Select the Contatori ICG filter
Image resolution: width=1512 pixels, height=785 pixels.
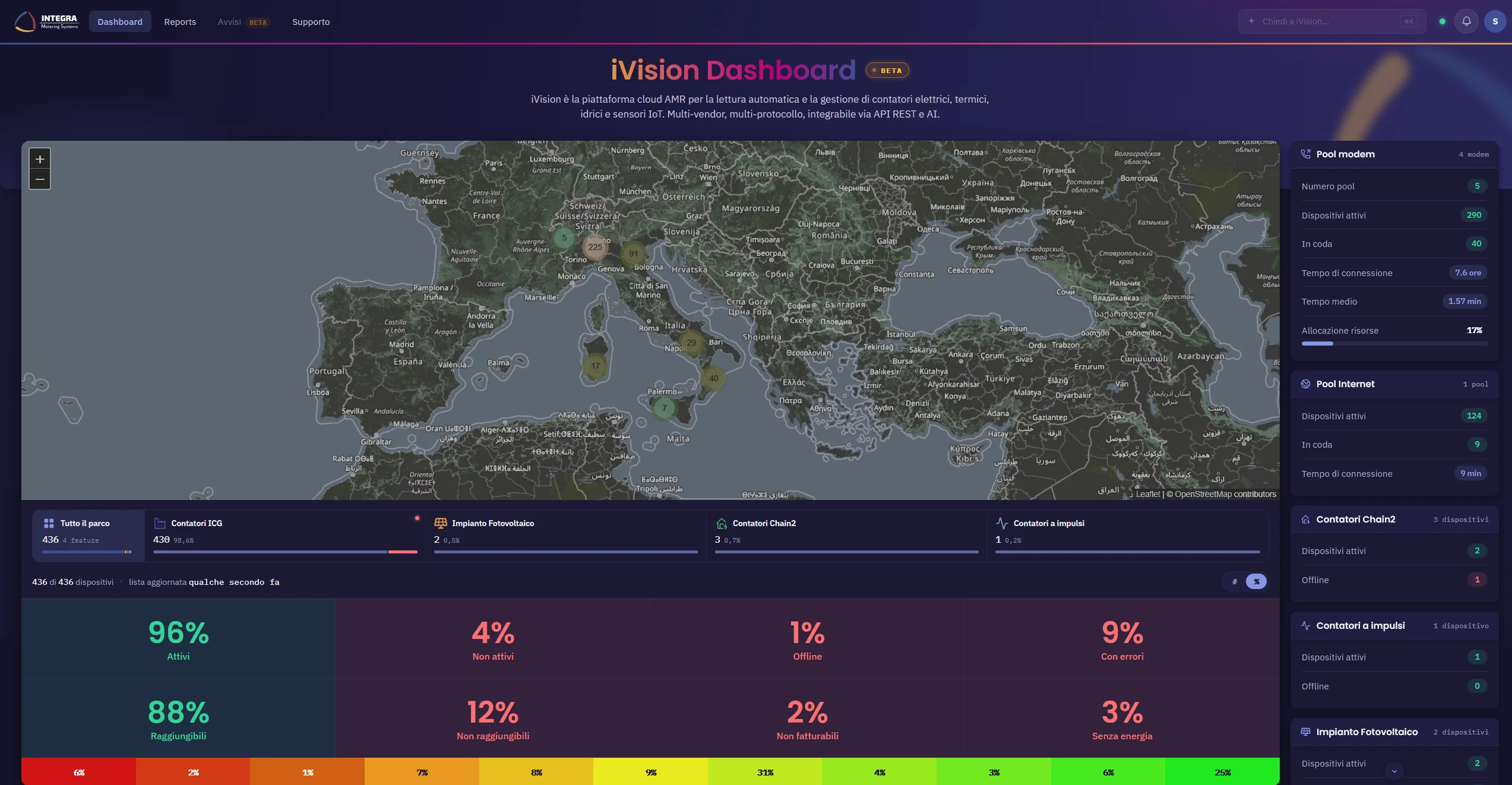coord(285,536)
